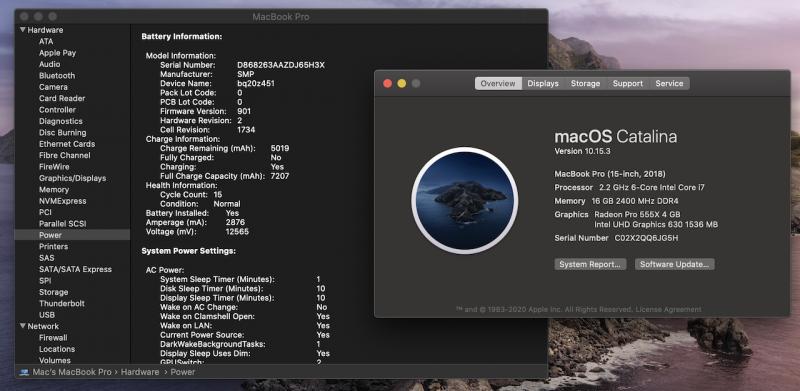This screenshot has height=391, width=800.
Task: Click the Device Name value bq20z451
Action: coord(256,83)
